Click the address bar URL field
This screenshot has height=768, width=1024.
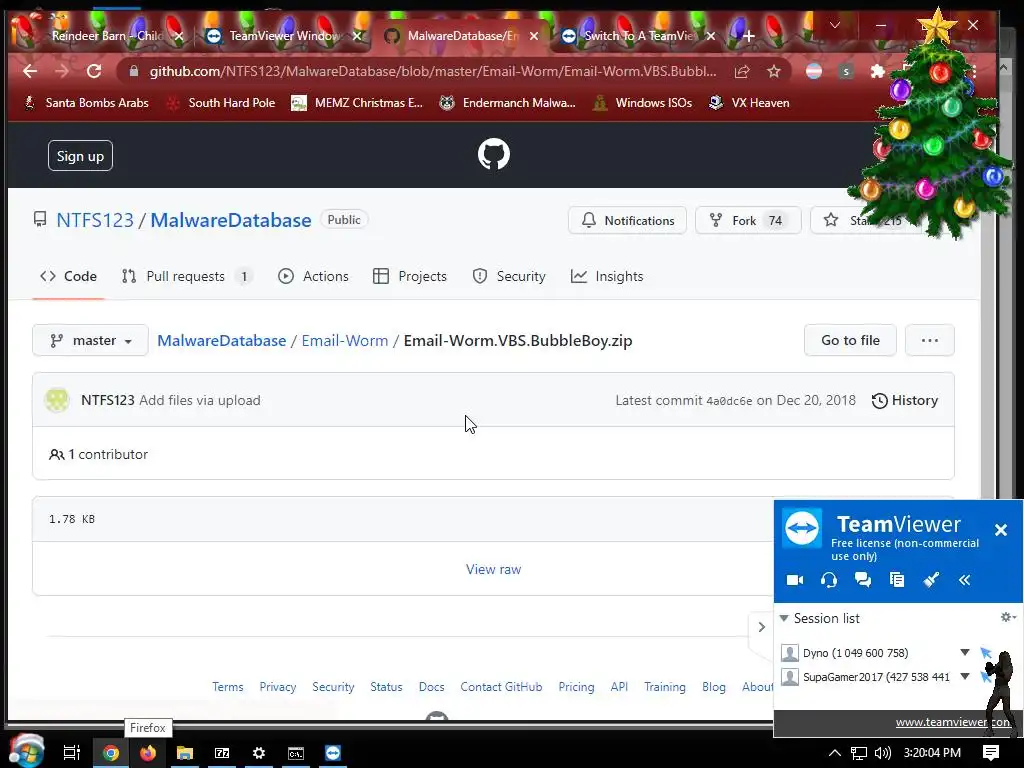tap(432, 71)
